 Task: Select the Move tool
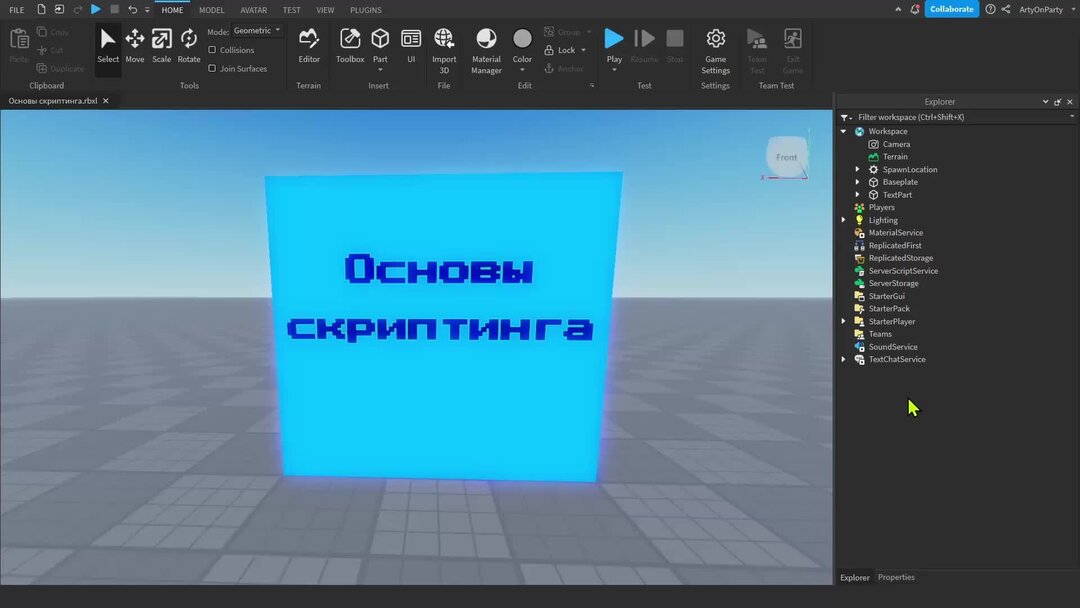pyautogui.click(x=135, y=44)
